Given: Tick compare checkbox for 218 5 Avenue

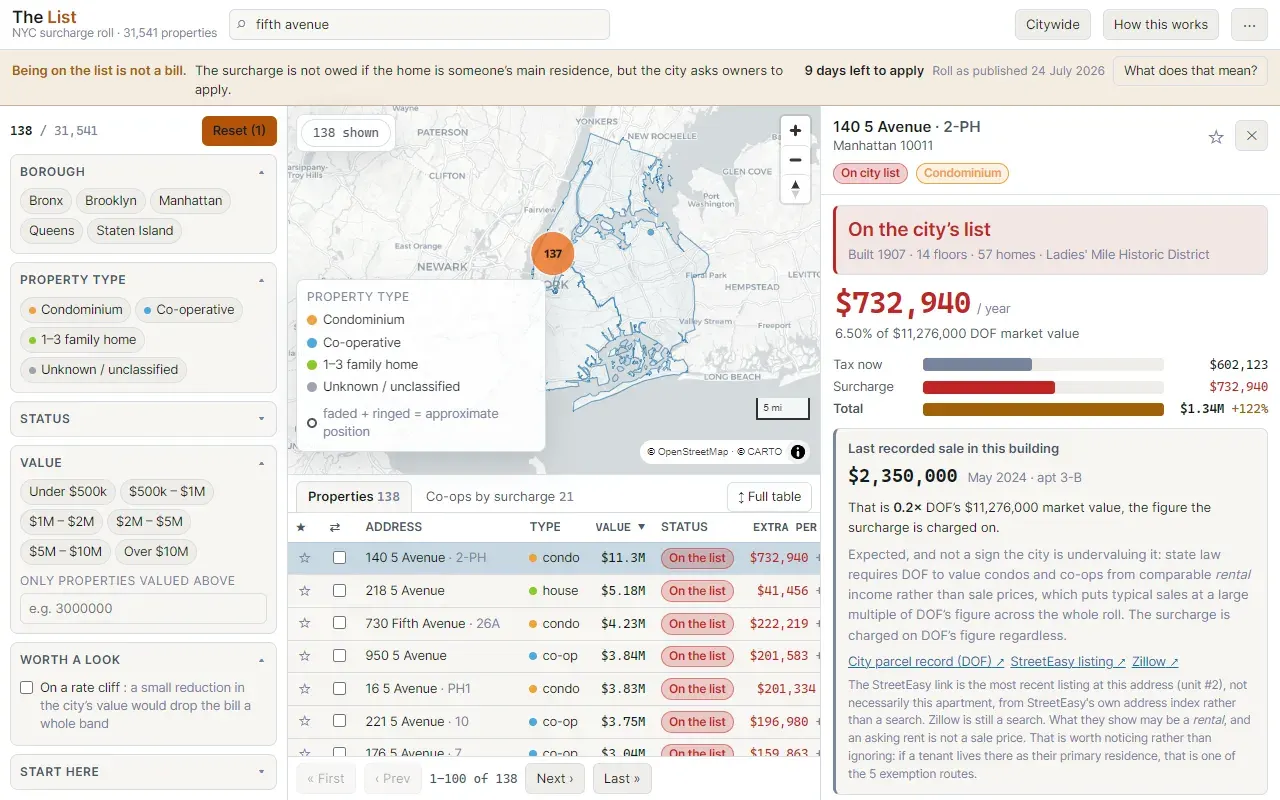Looking at the screenshot, I should click(x=339, y=591).
